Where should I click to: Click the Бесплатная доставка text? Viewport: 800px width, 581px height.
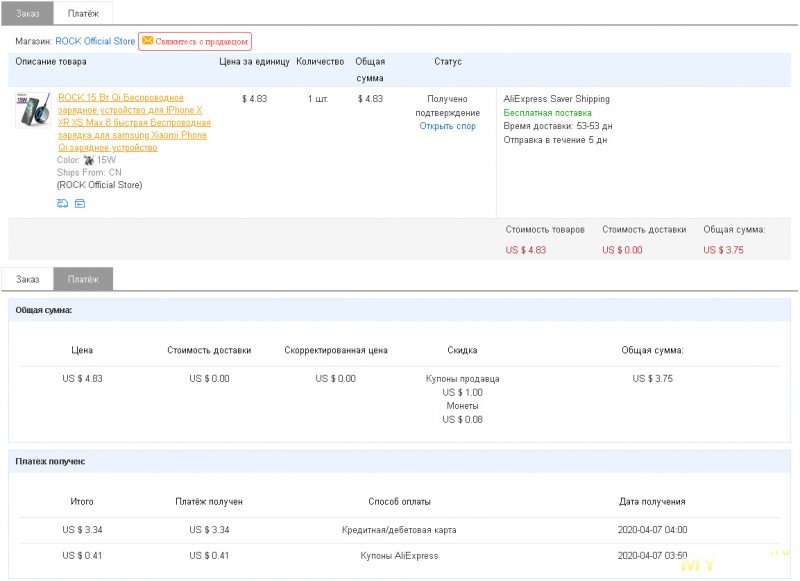point(547,113)
